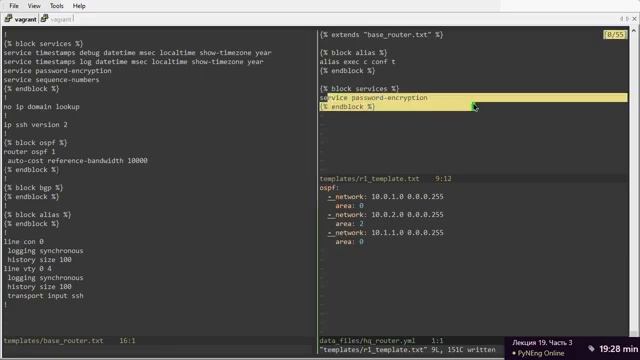Screen dimensions: 640x360
Task: Click the 'extends "base_router.txt"' line
Action: pos(382,35)
